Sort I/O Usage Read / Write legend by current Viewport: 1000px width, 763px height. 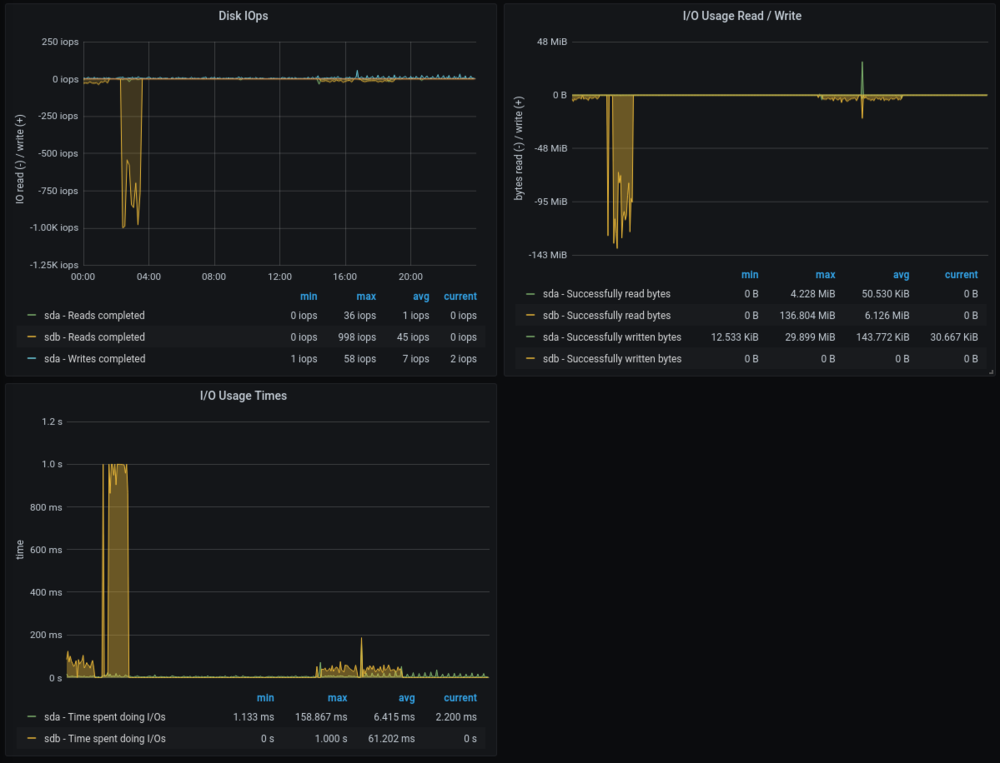point(961,275)
